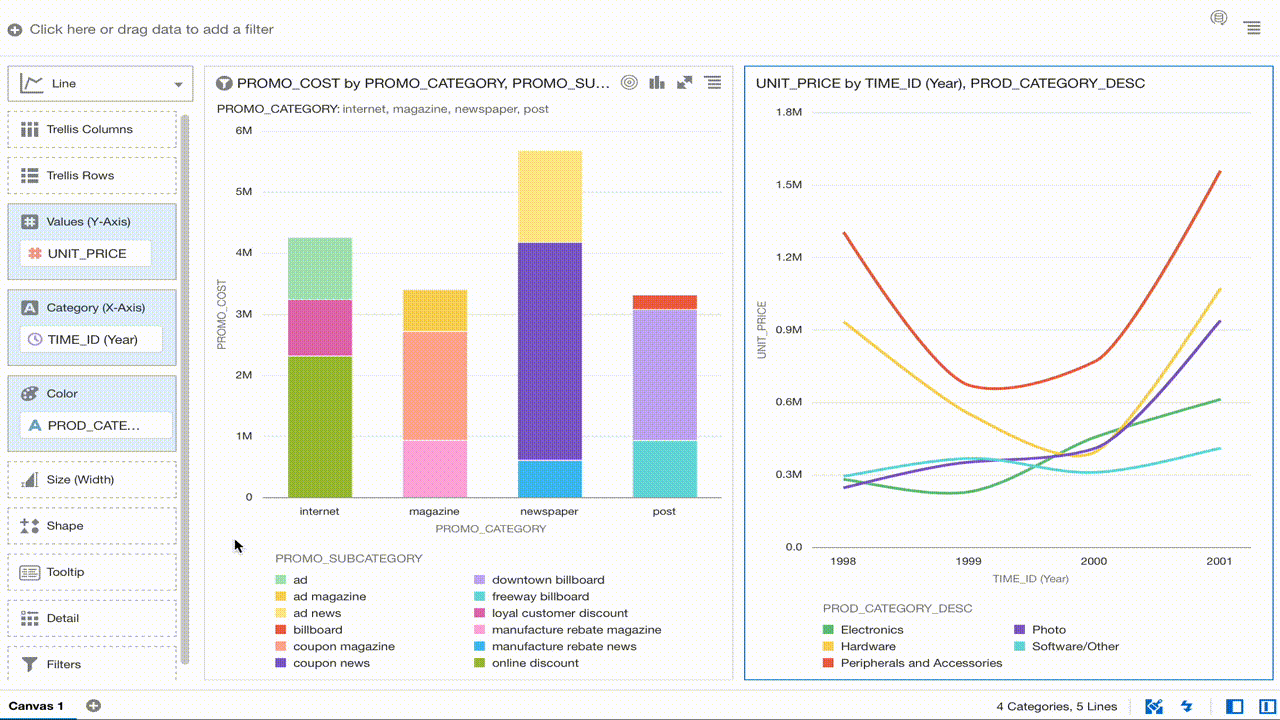The height and width of the screenshot is (720, 1280).
Task: Select the coupon magazine segment of magazine bar
Action: pos(435,386)
